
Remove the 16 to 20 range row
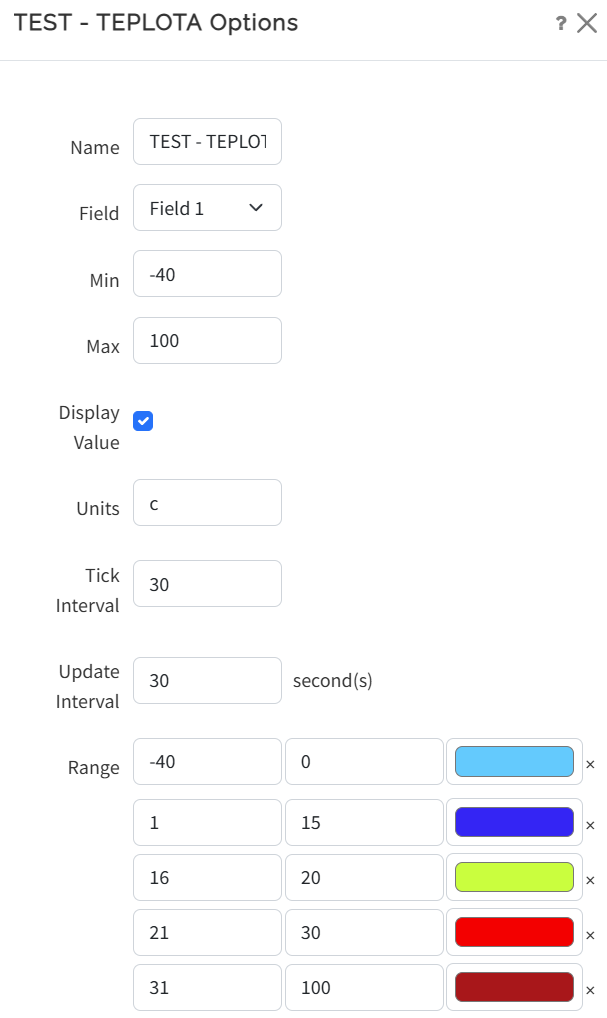tap(590, 880)
